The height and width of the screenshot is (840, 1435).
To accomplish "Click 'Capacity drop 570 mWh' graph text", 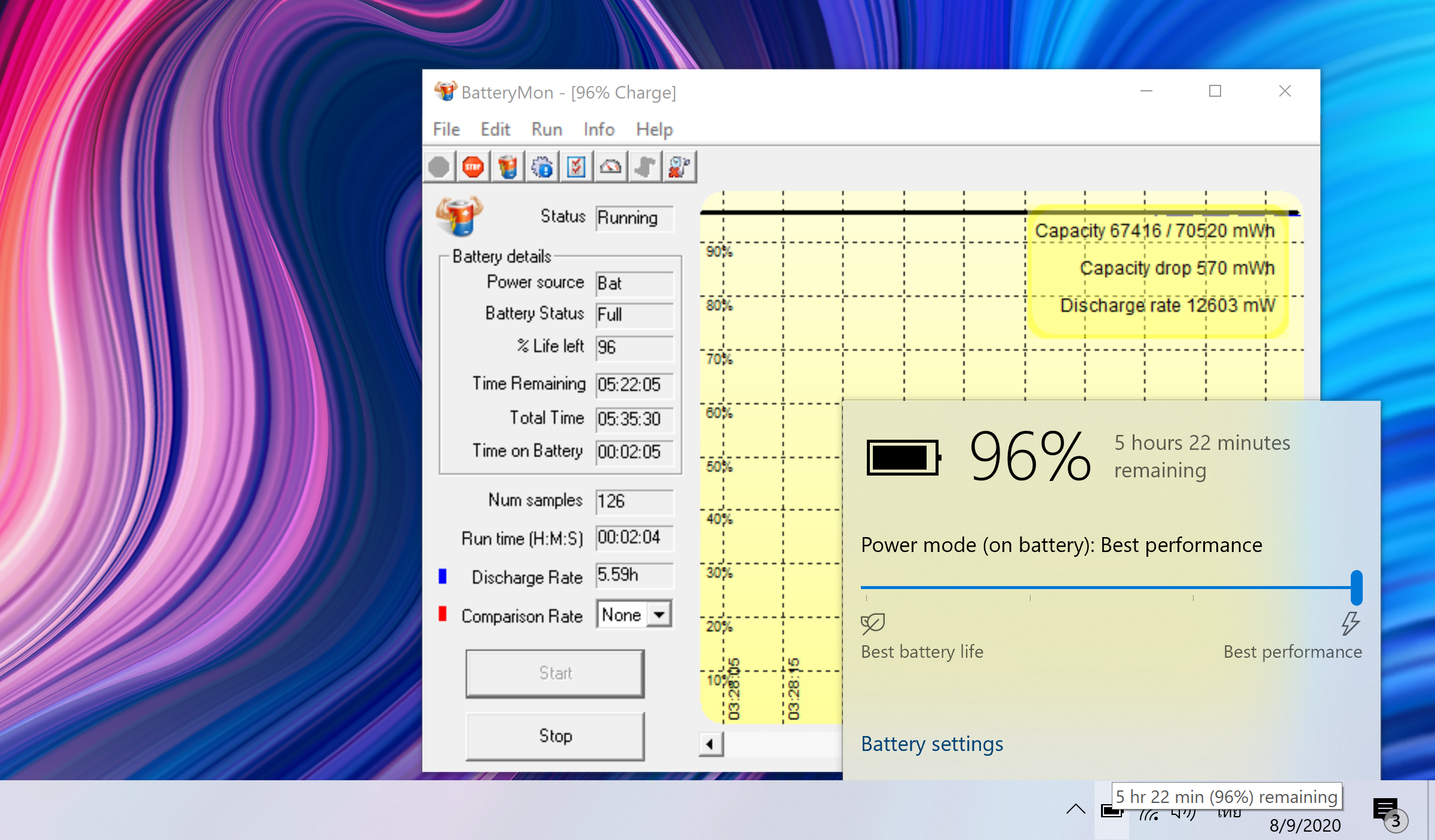I will [1177, 268].
